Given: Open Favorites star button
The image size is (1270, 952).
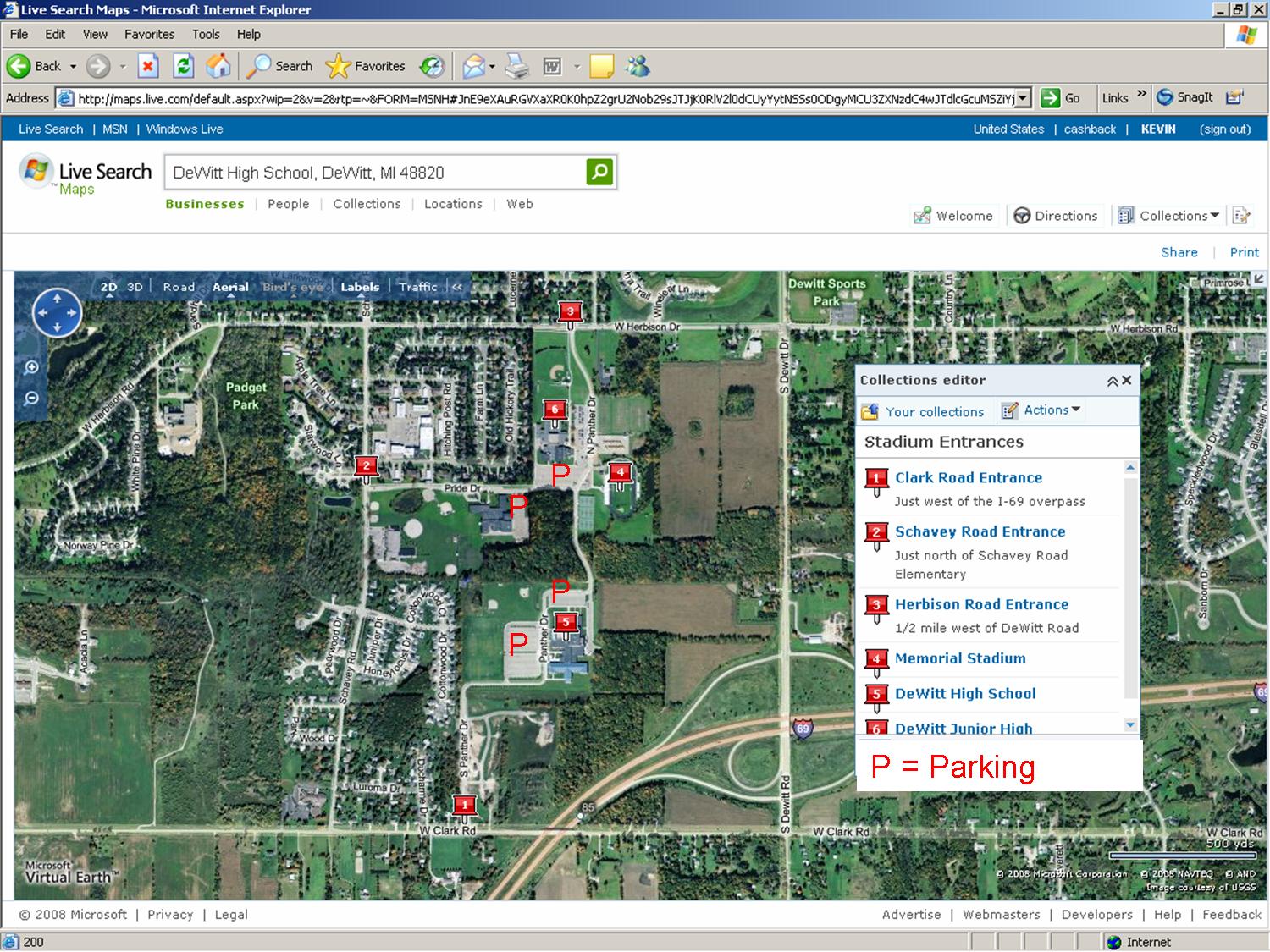Looking at the screenshot, I should tap(366, 66).
